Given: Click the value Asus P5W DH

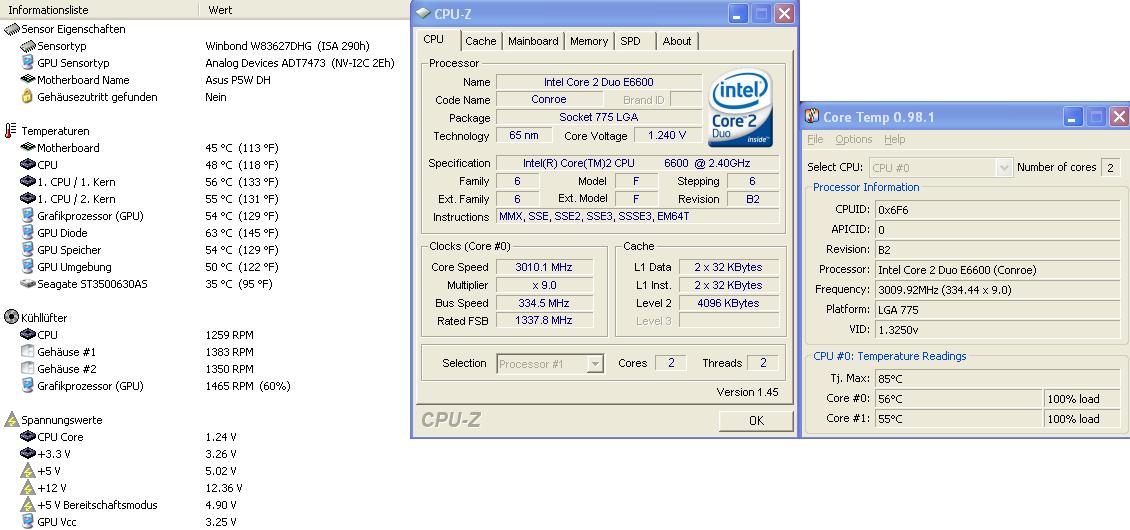Looking at the screenshot, I should tap(238, 80).
